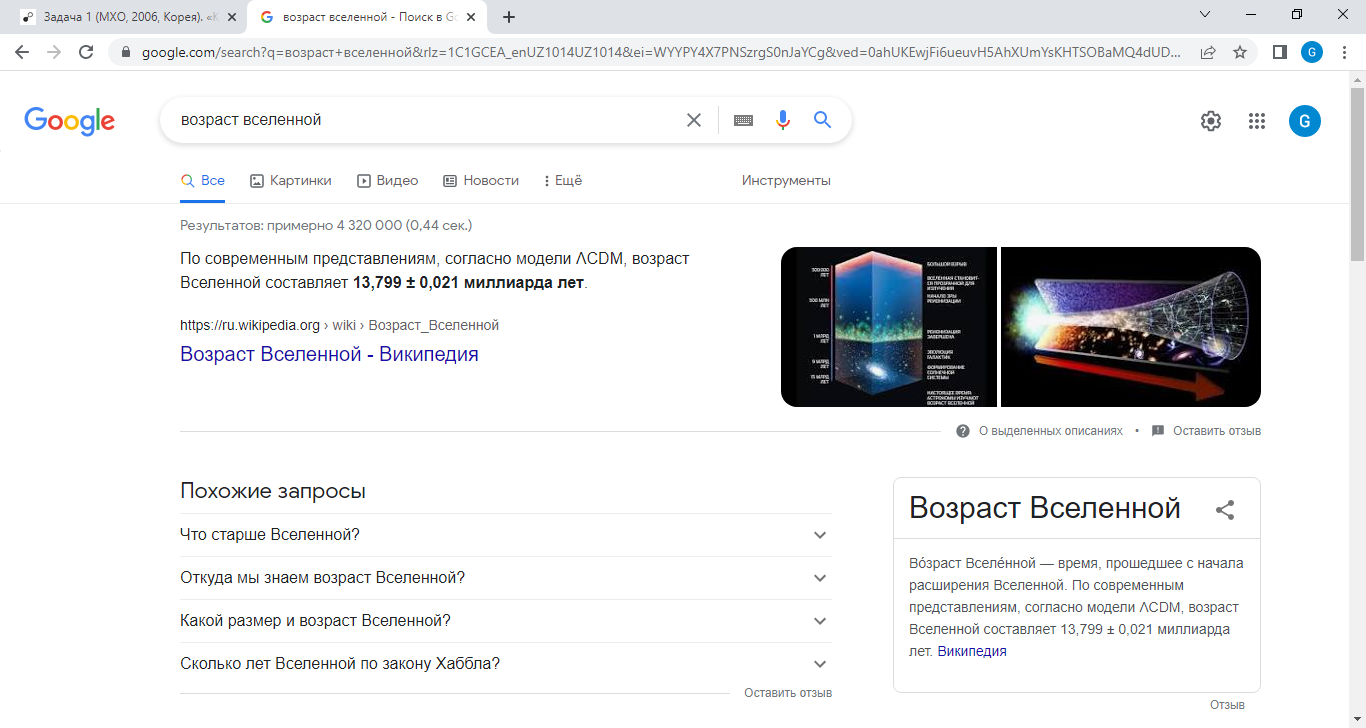The image size is (1366, 728).
Task: Reload the current page
Action: tap(86, 52)
